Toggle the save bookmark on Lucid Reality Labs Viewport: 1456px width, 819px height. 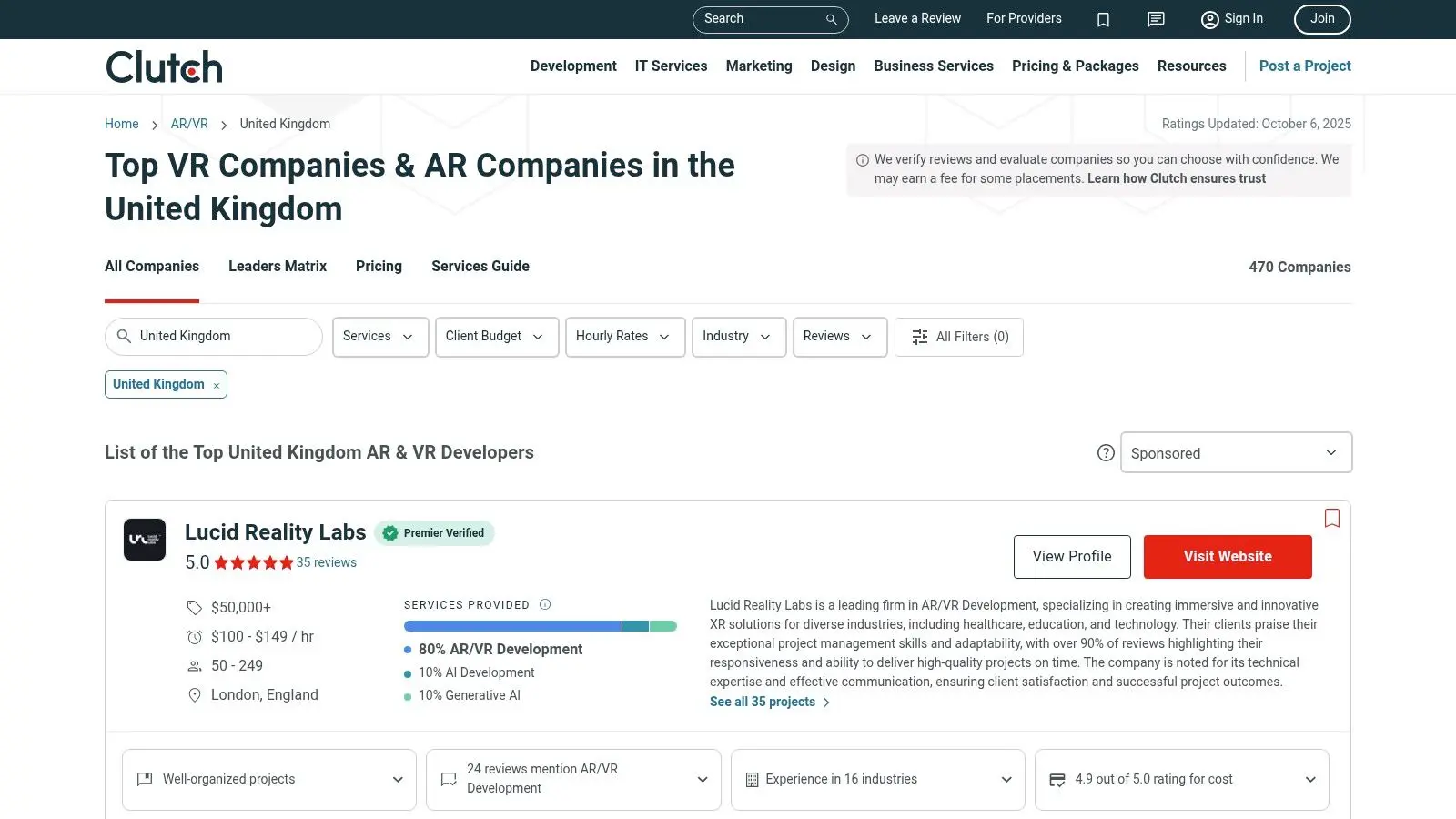coord(1331,517)
